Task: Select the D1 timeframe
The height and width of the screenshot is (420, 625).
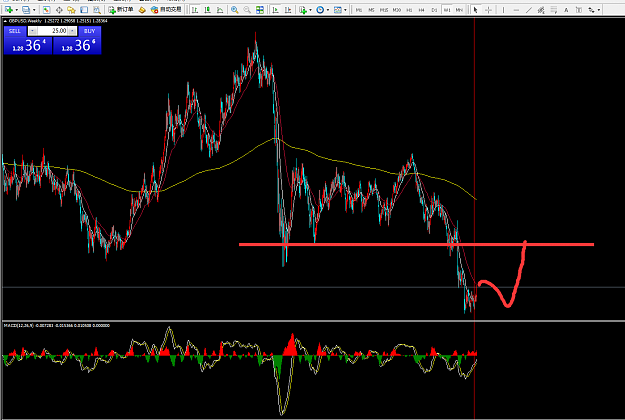Action: 434,10
